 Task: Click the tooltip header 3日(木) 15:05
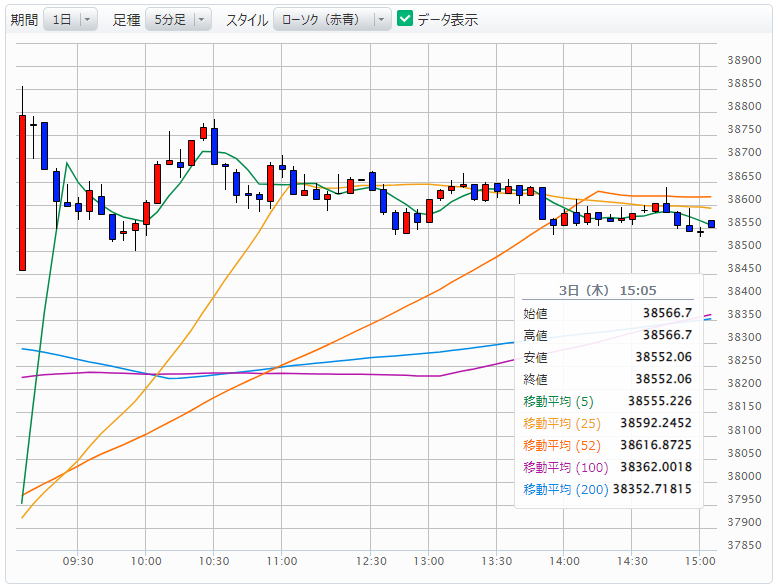(x=607, y=290)
